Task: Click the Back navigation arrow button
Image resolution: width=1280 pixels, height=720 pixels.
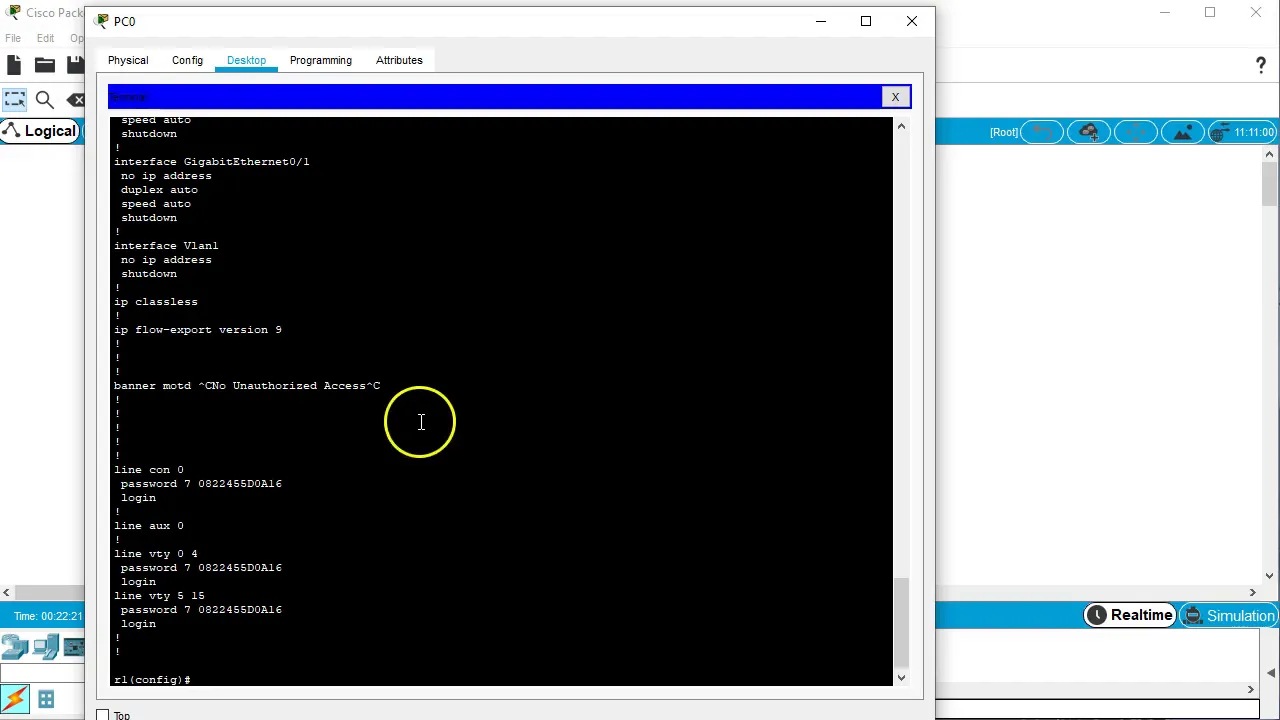Action: (1042, 132)
